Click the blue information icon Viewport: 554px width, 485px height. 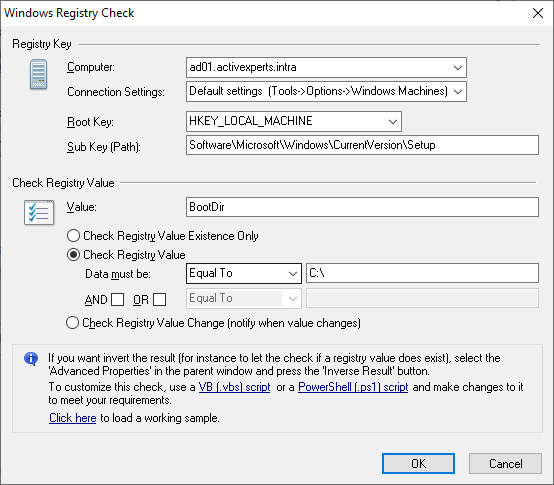[x=31, y=359]
